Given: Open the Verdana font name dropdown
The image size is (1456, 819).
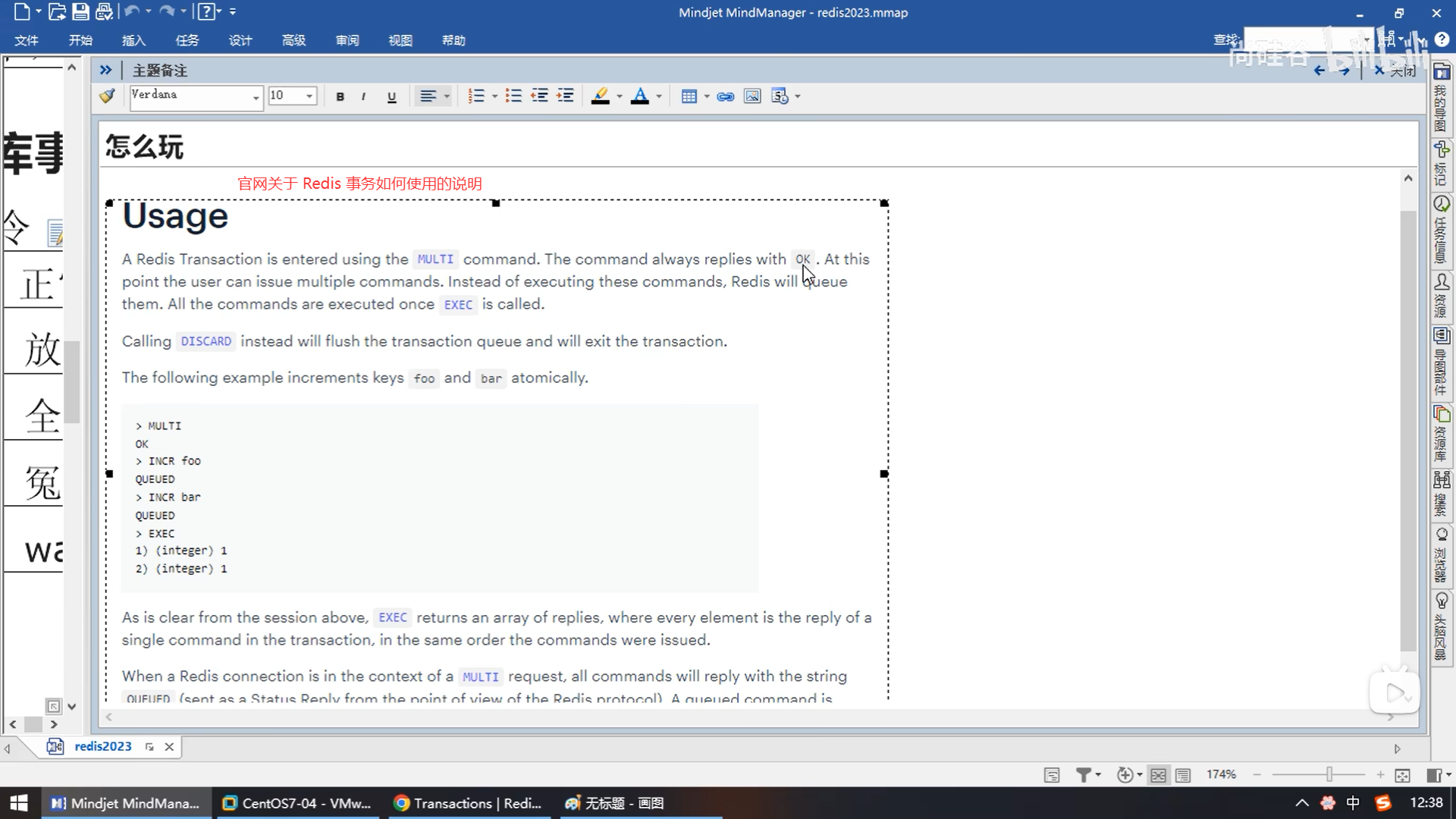Looking at the screenshot, I should click(256, 97).
